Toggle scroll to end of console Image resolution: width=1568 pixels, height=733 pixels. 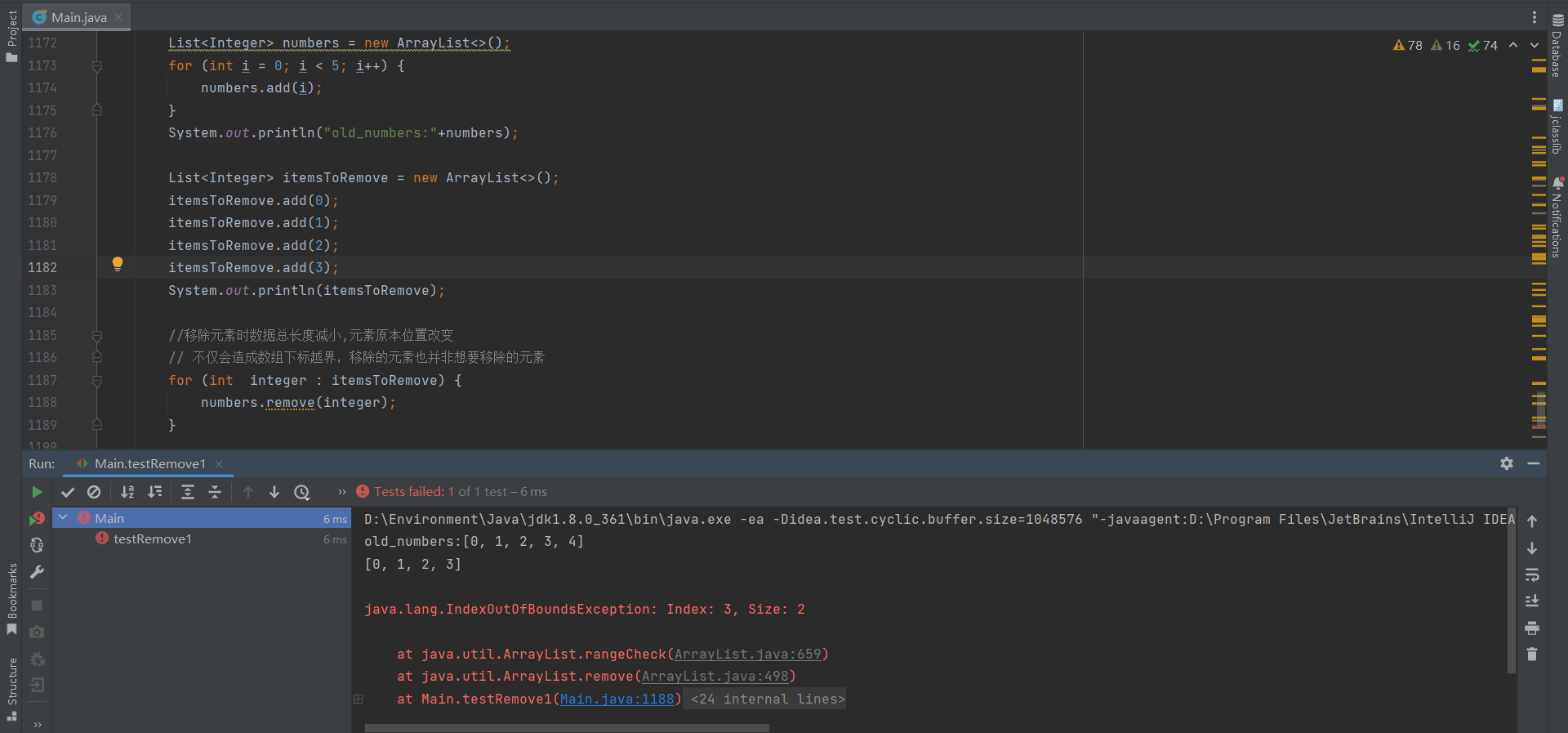1532,601
